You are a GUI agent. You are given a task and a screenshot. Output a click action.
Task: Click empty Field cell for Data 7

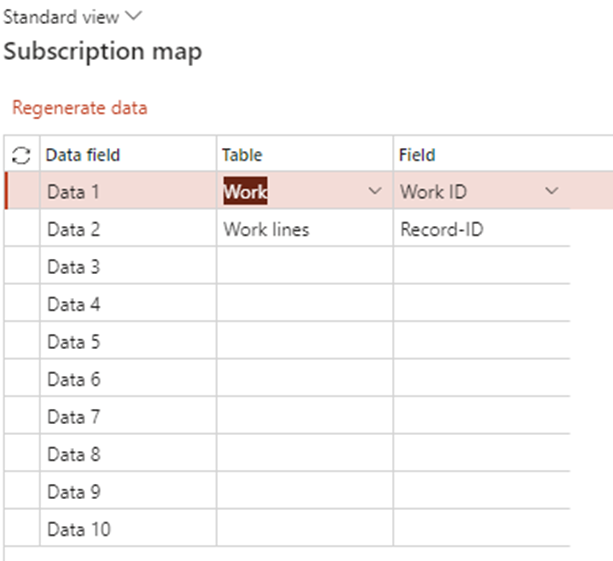pyautogui.click(x=482, y=416)
